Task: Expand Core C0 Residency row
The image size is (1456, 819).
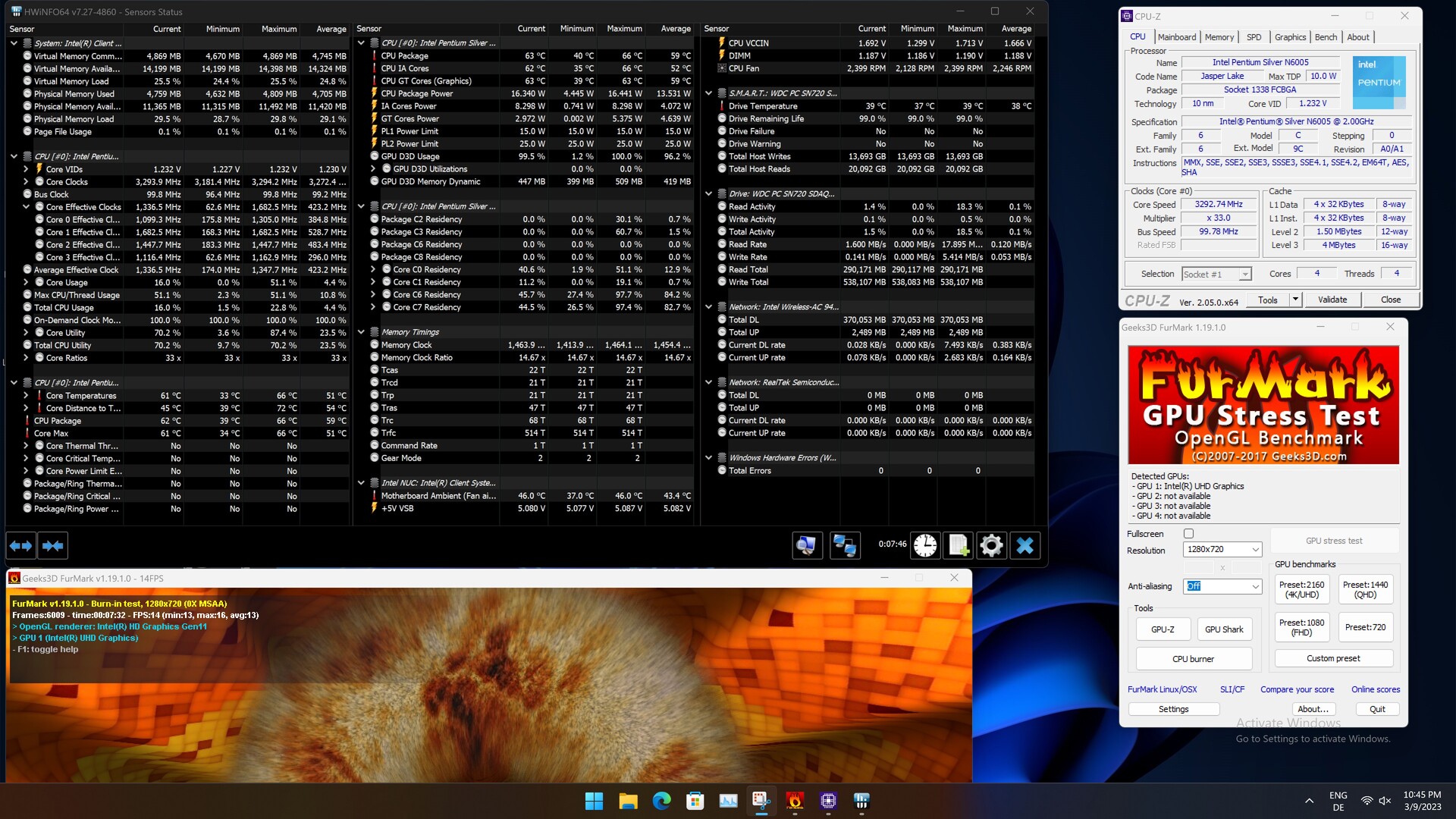Action: tap(373, 270)
